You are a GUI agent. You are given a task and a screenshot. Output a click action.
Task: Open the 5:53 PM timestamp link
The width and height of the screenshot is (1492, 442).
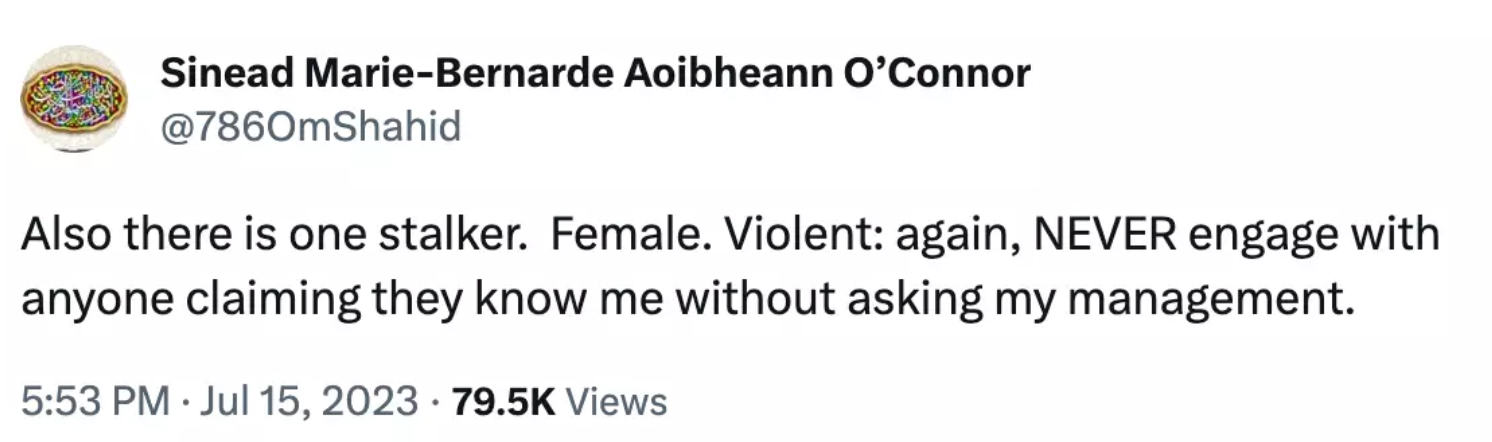pyautogui.click(x=94, y=402)
